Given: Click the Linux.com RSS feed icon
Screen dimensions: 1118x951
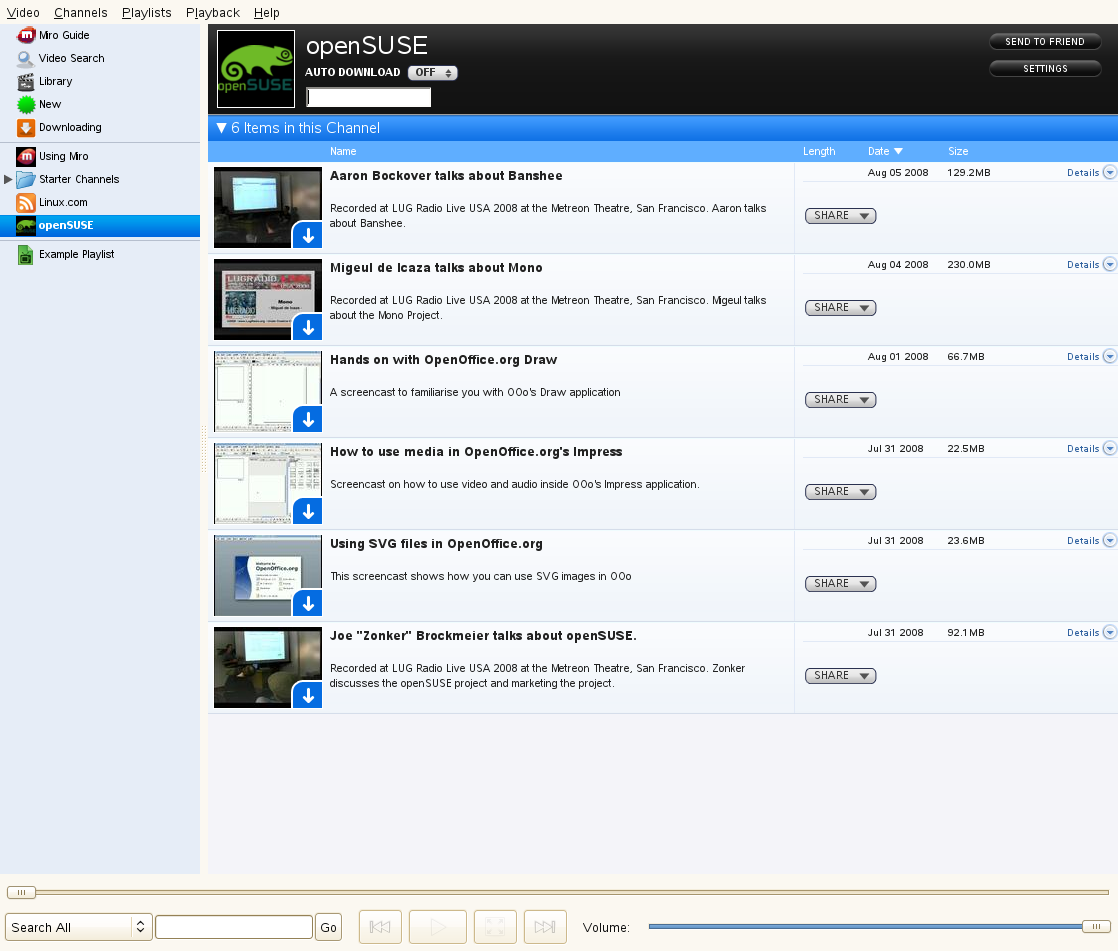Looking at the screenshot, I should click(x=26, y=202).
